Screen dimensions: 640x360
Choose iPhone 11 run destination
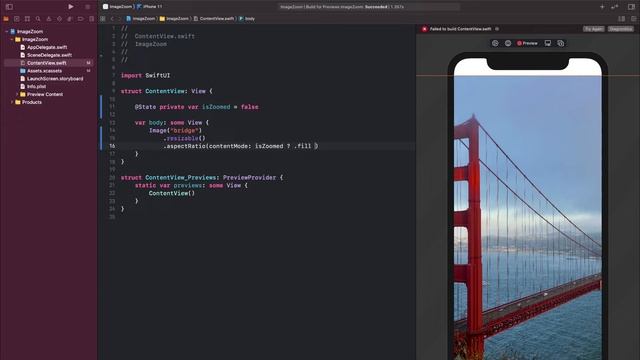(x=150, y=7)
